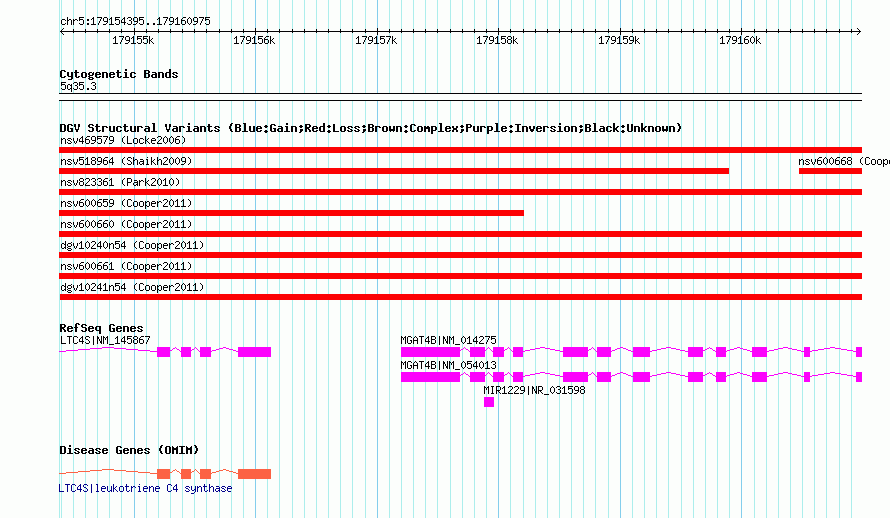Viewport: 890px width, 518px height.
Task: Click the 179157k ruler tick label
Action: pos(376,40)
